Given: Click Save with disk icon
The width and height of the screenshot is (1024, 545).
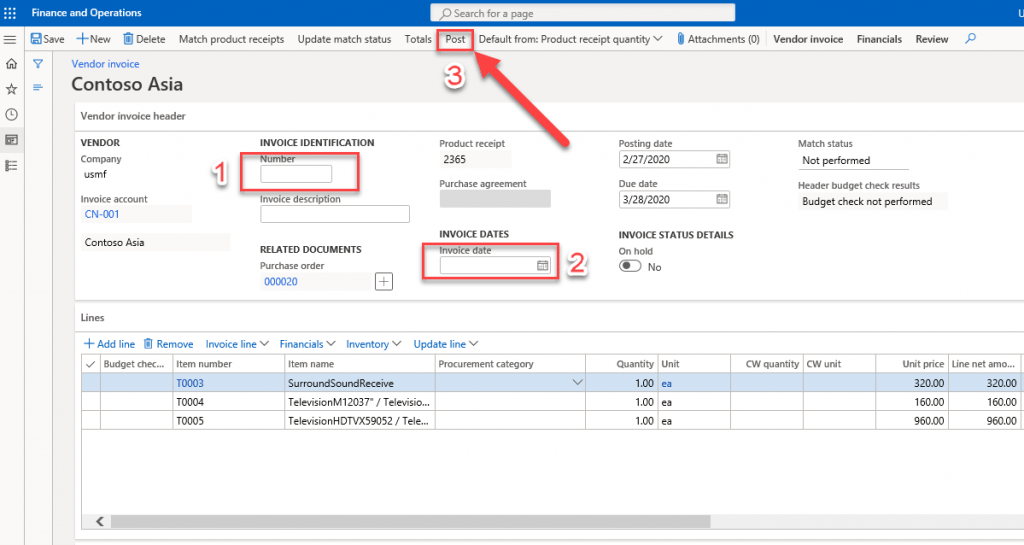Looking at the screenshot, I should (x=48, y=39).
